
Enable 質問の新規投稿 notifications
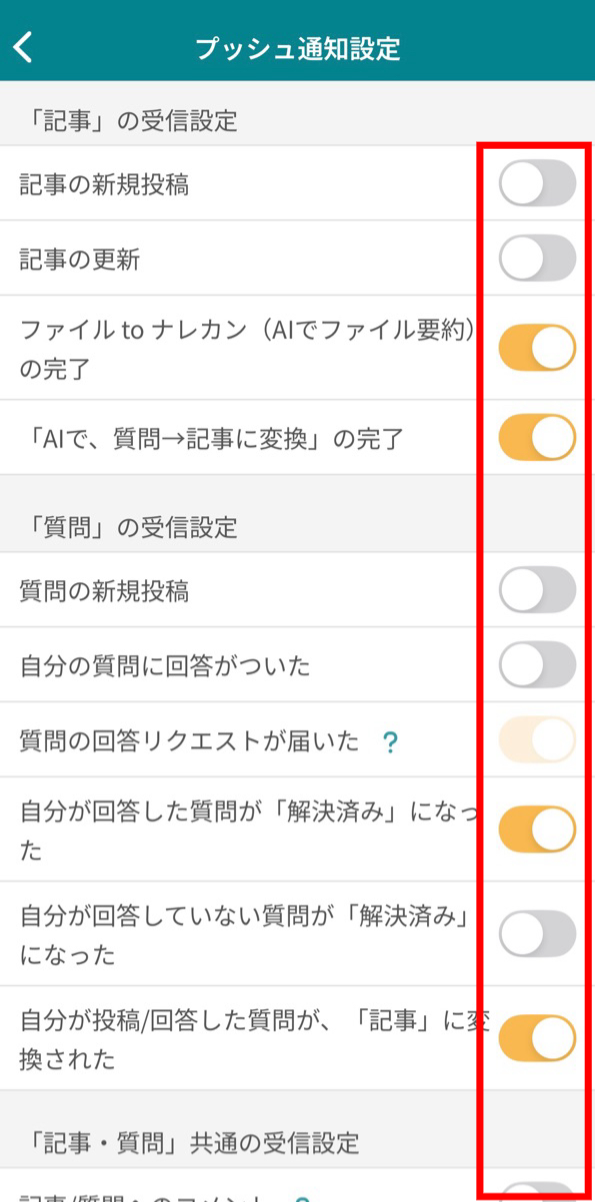click(536, 590)
